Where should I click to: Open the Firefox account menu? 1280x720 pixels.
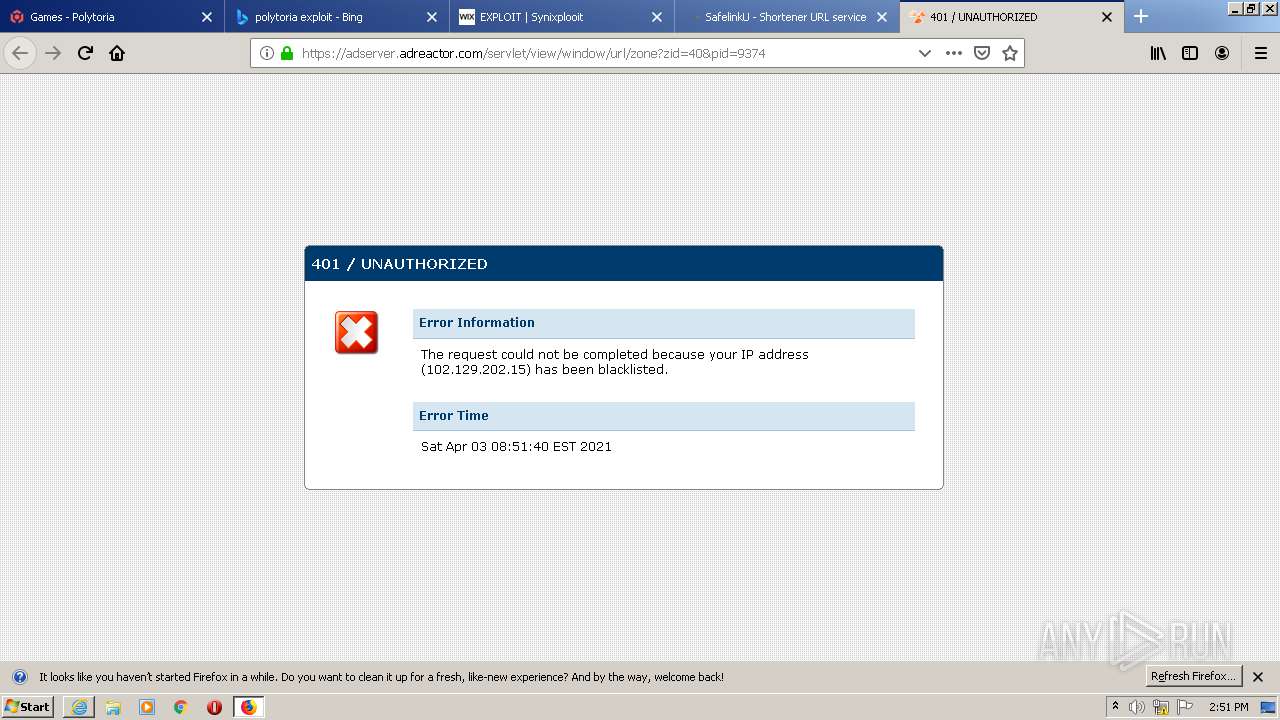click(1222, 53)
